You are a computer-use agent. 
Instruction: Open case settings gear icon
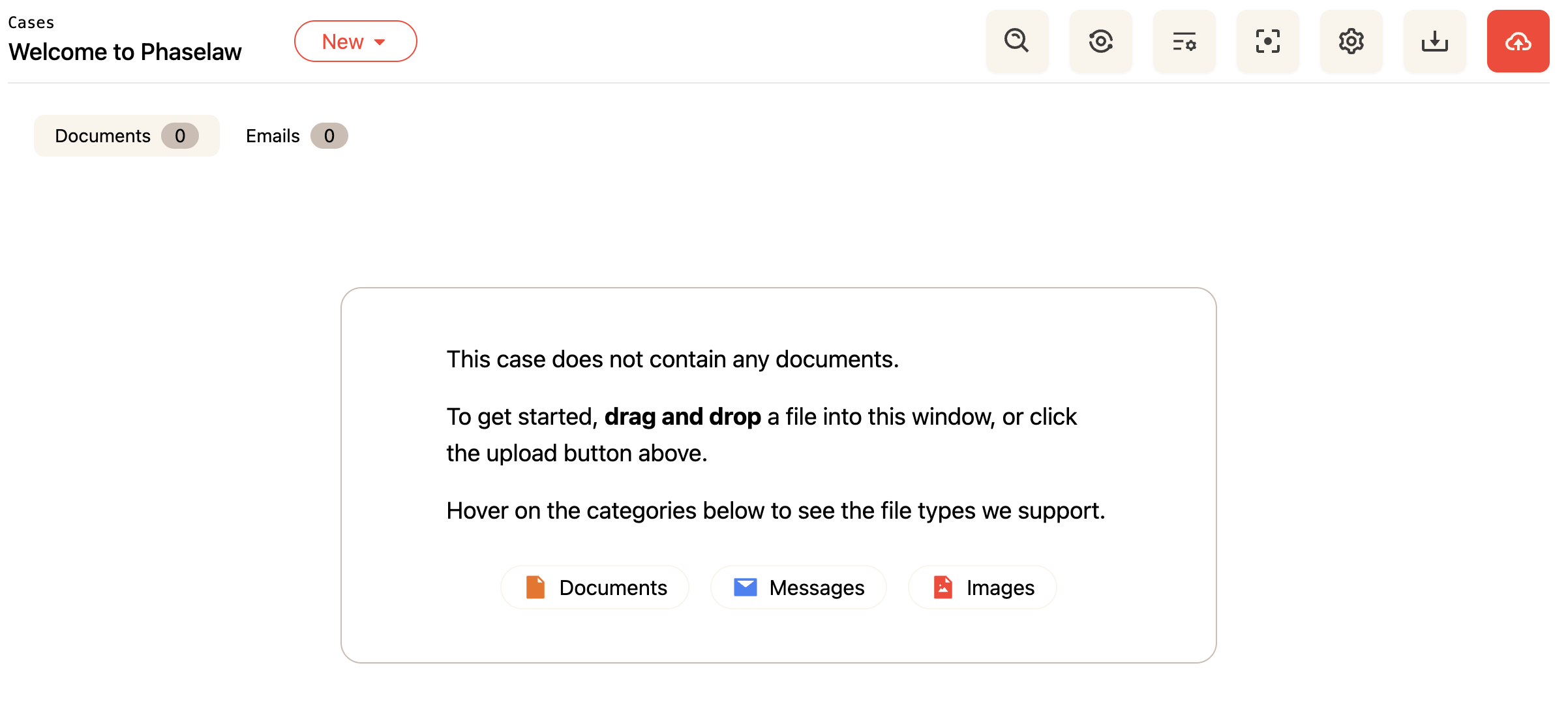click(1351, 41)
